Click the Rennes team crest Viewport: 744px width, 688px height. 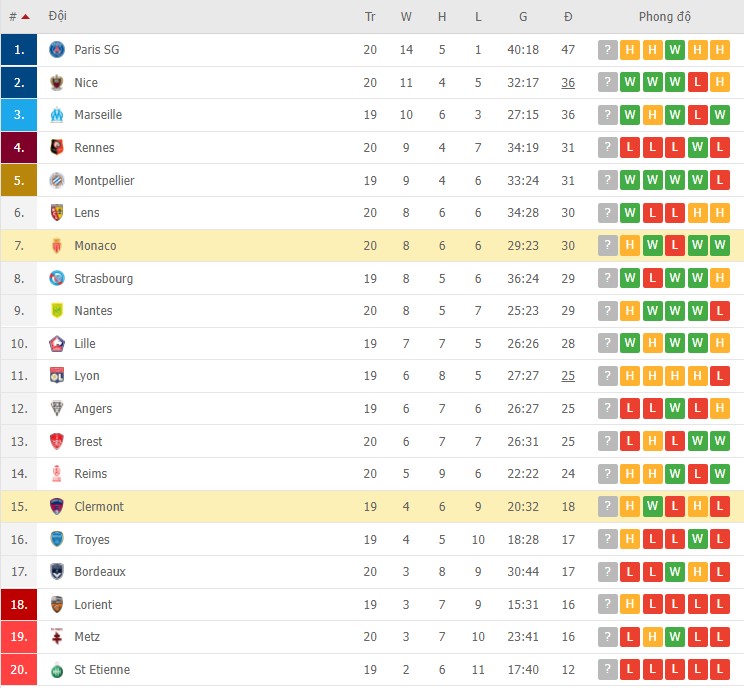tap(57, 148)
